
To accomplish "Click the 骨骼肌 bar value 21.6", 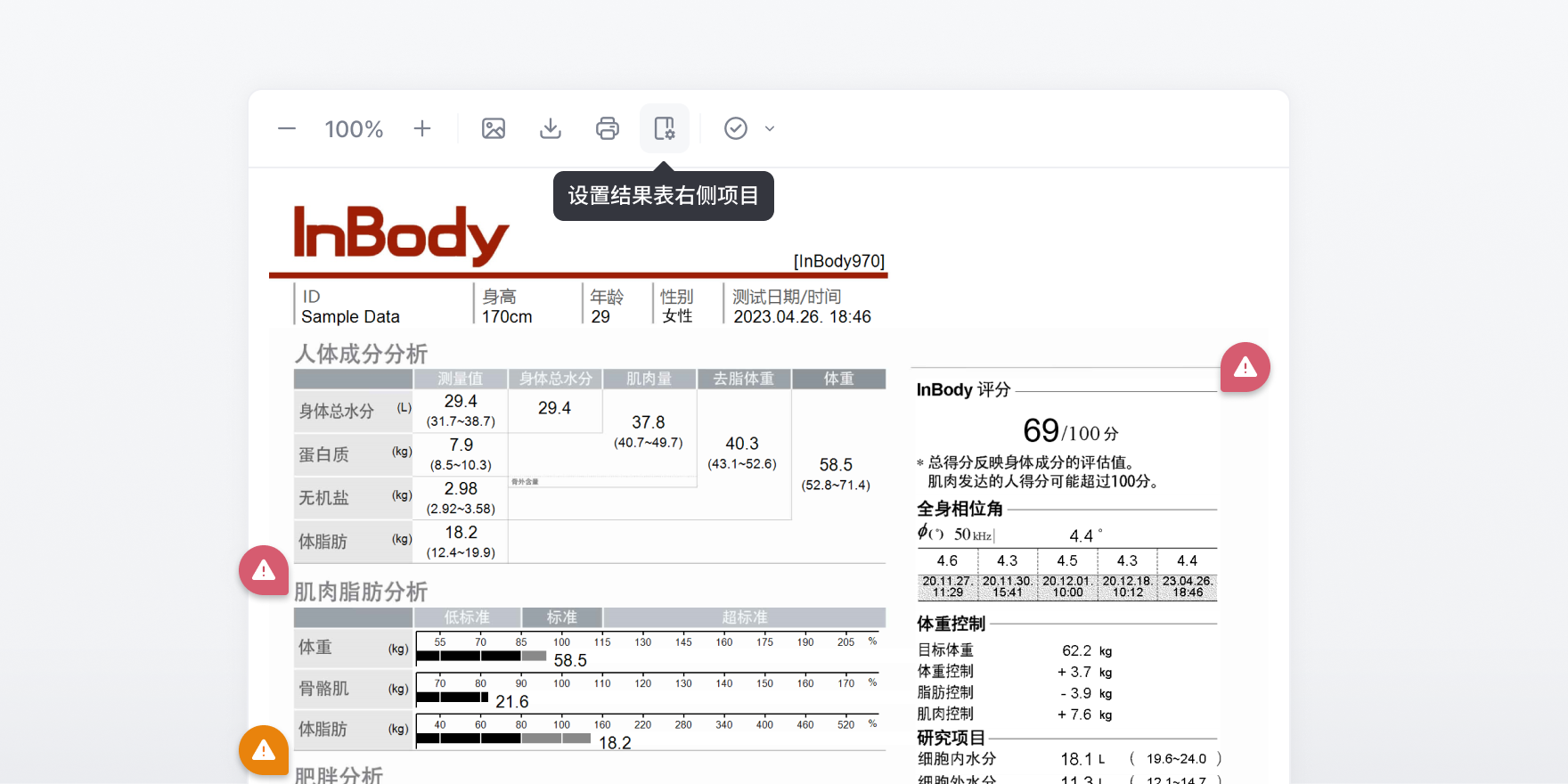I will pyautogui.click(x=512, y=701).
